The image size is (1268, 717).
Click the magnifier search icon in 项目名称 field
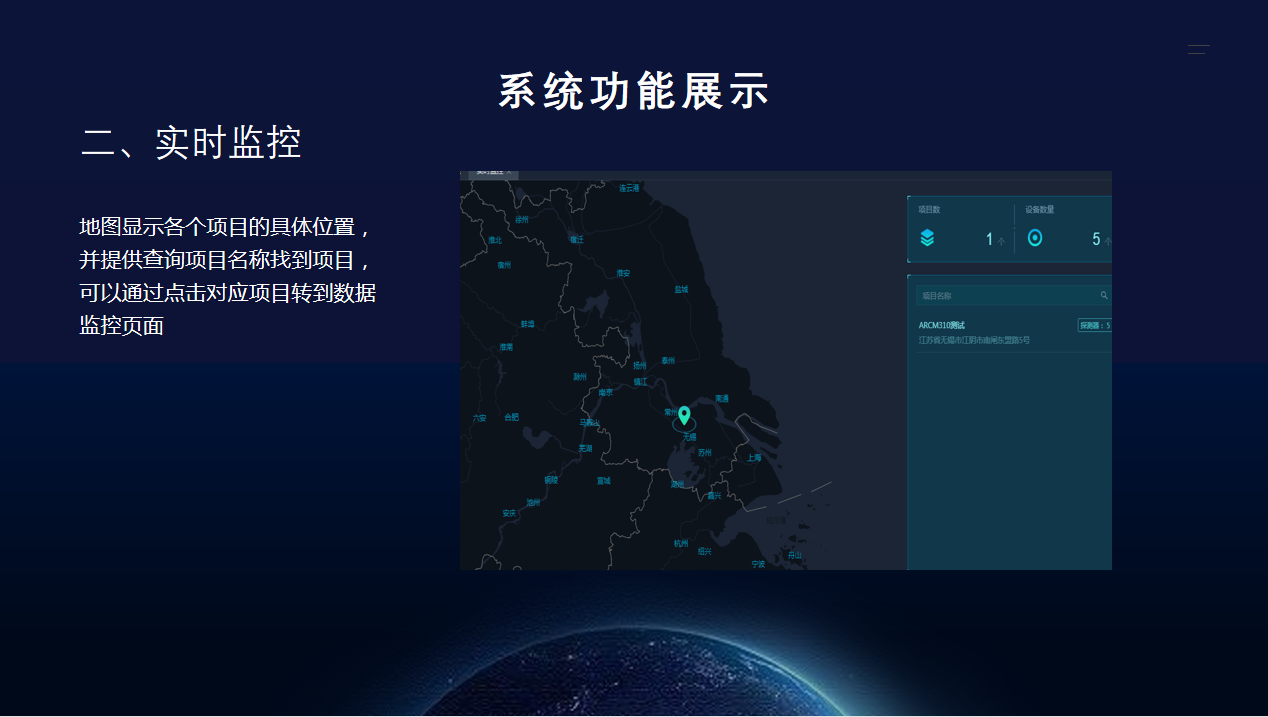[1104, 296]
